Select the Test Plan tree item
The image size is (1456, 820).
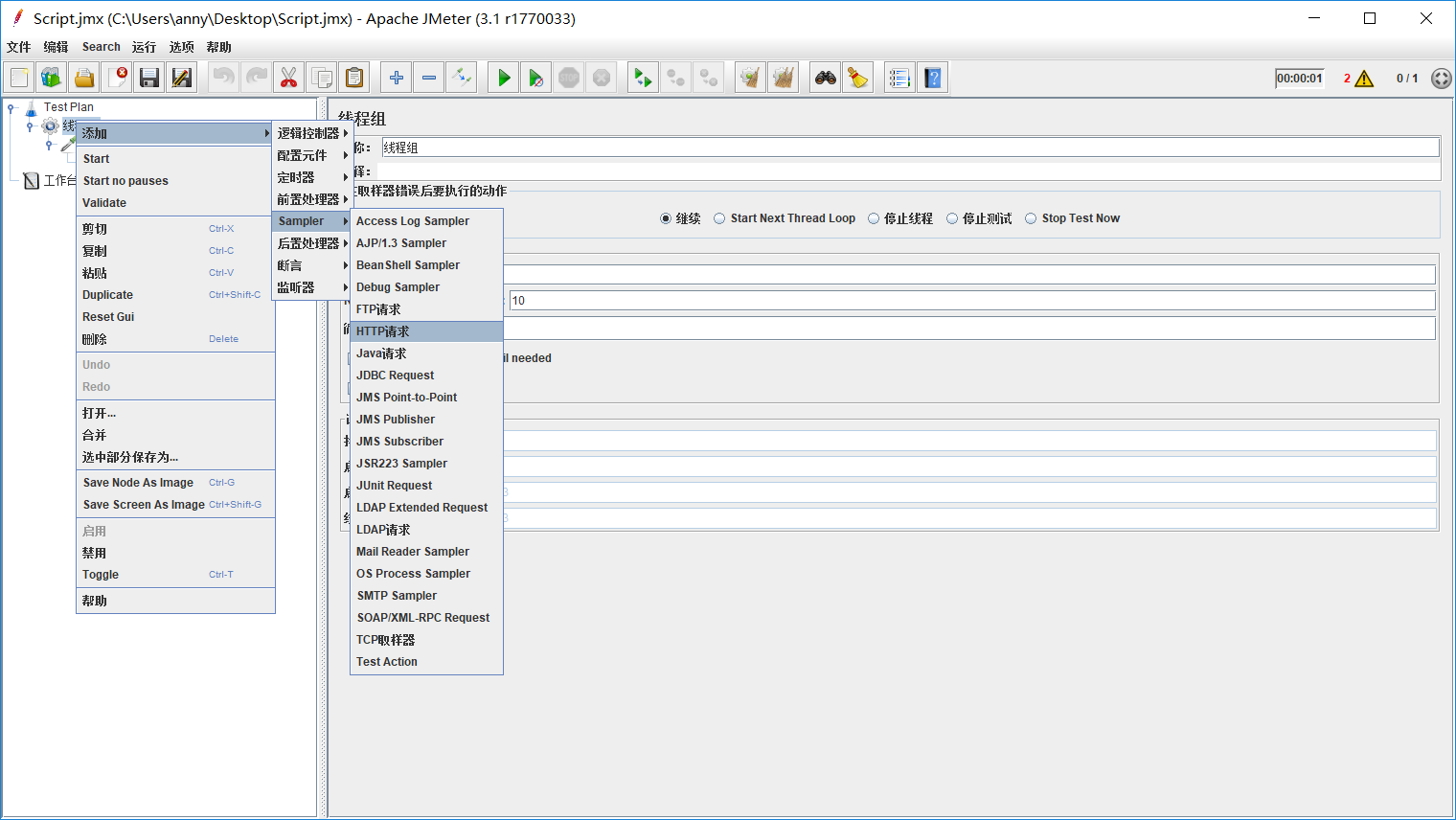tap(68, 107)
